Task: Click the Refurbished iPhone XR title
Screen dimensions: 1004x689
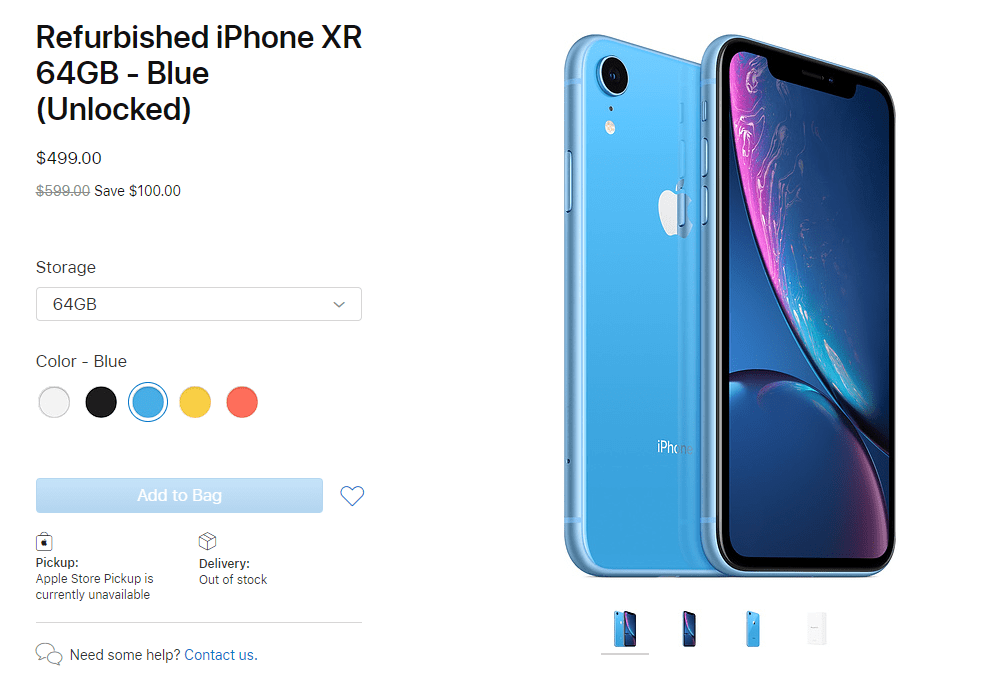Action: 198,73
